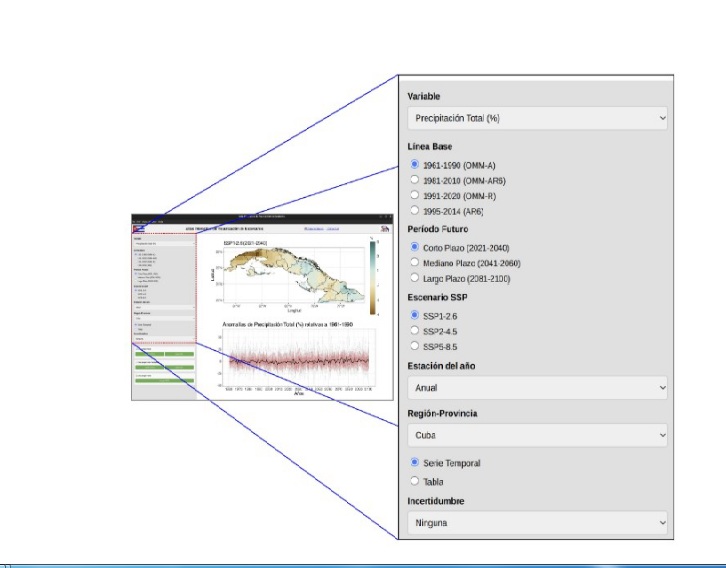Click the precipitation anomaly time series chart
This screenshot has width=726, height=568.
pos(300,357)
